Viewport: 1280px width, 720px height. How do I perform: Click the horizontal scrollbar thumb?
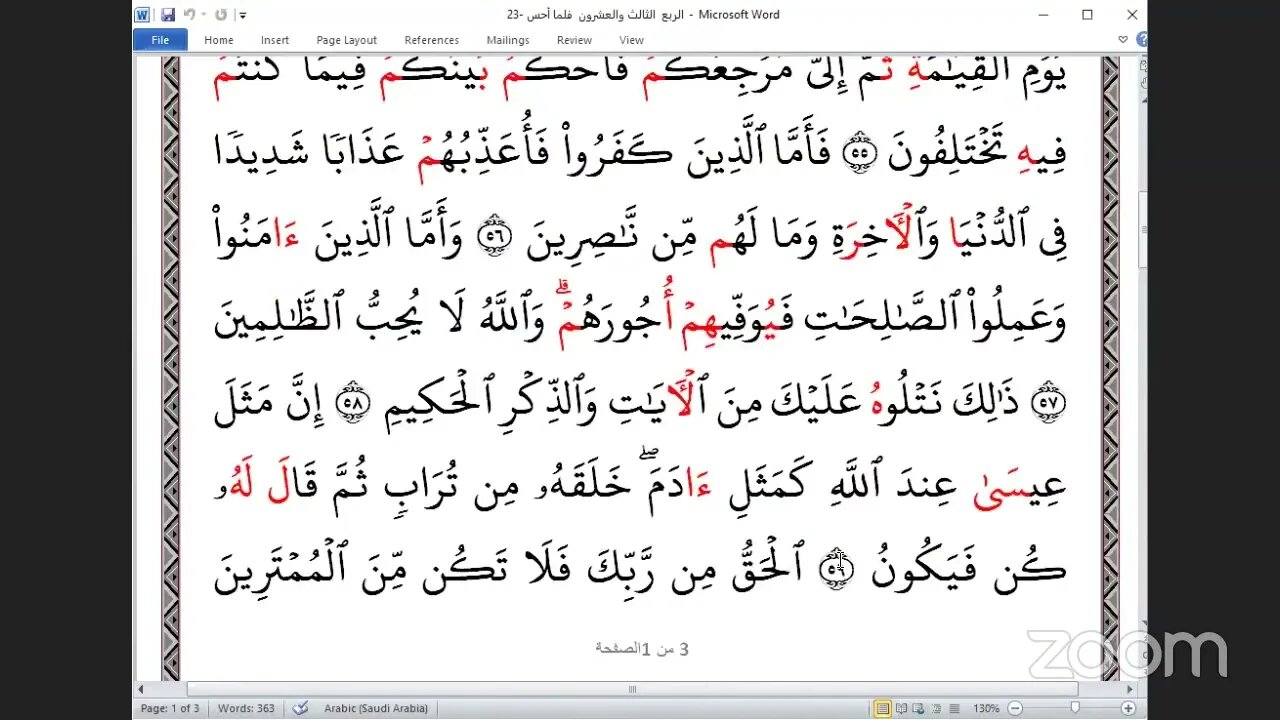[x=632, y=689]
